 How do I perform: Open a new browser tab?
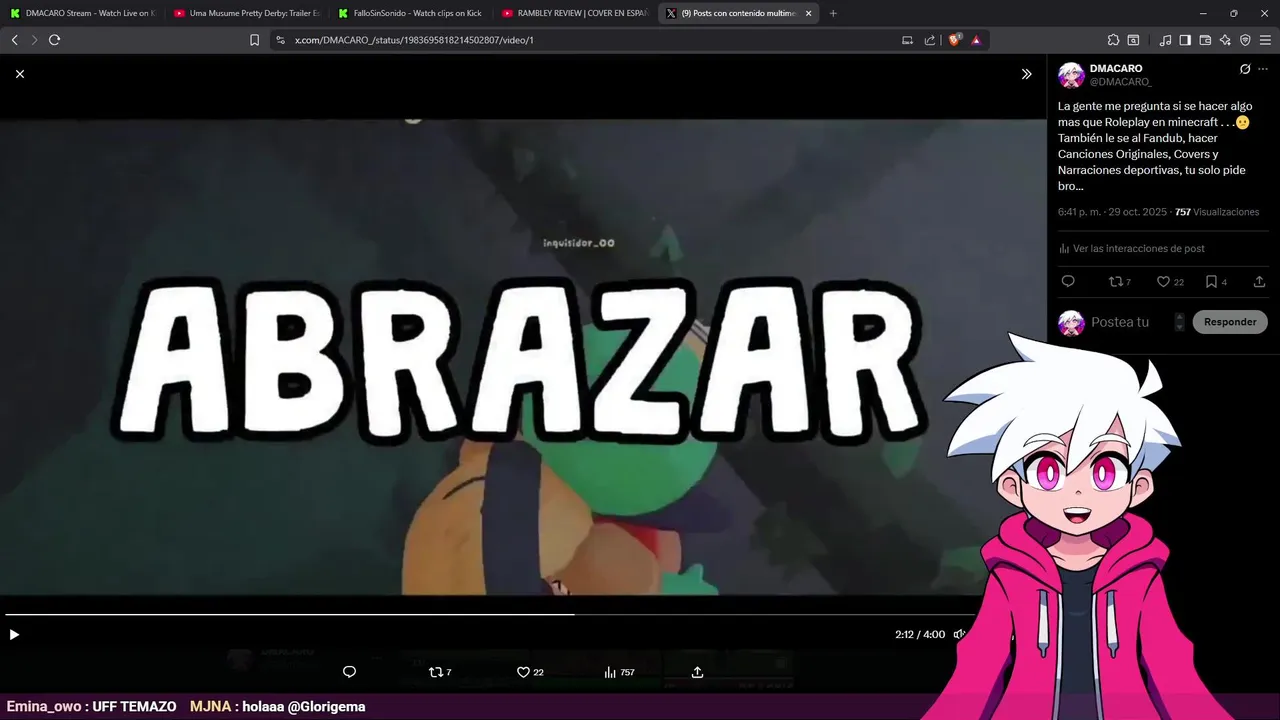coord(833,13)
